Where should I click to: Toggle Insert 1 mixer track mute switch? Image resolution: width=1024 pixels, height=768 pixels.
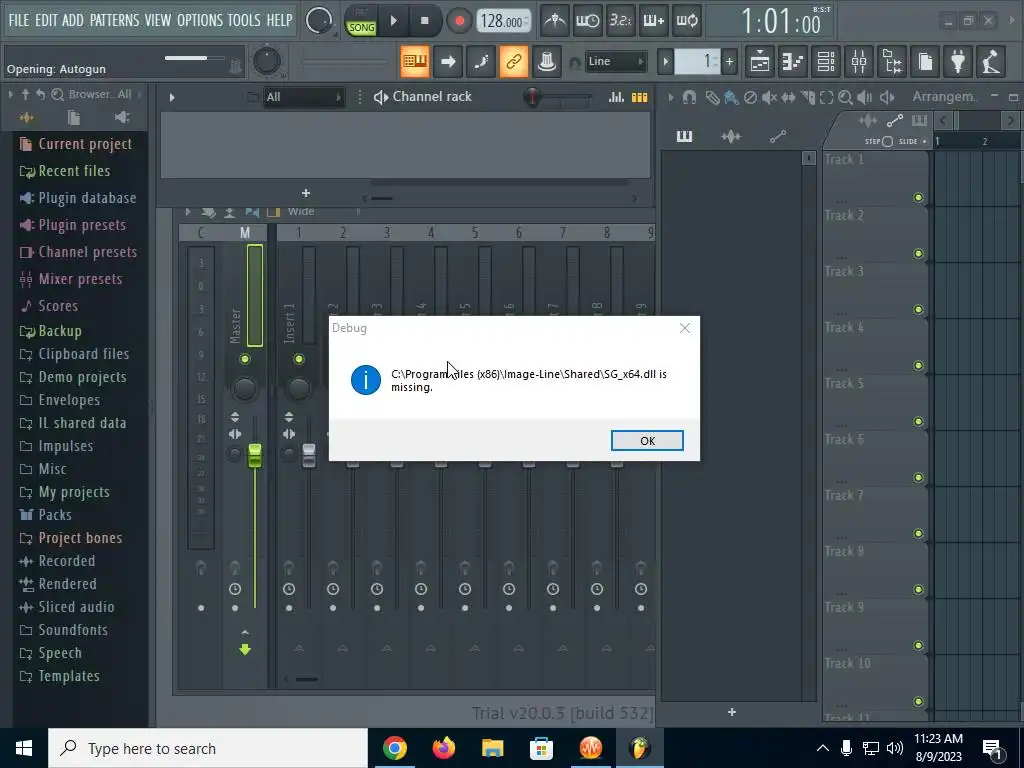pyautogui.click(x=298, y=359)
